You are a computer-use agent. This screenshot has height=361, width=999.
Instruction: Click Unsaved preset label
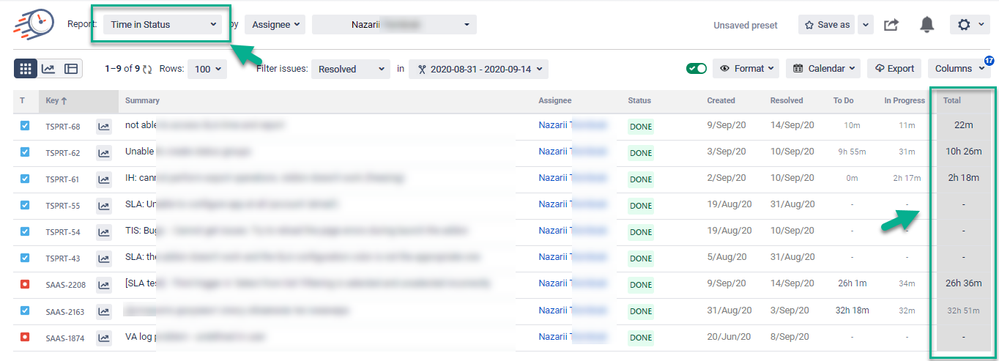click(745, 25)
